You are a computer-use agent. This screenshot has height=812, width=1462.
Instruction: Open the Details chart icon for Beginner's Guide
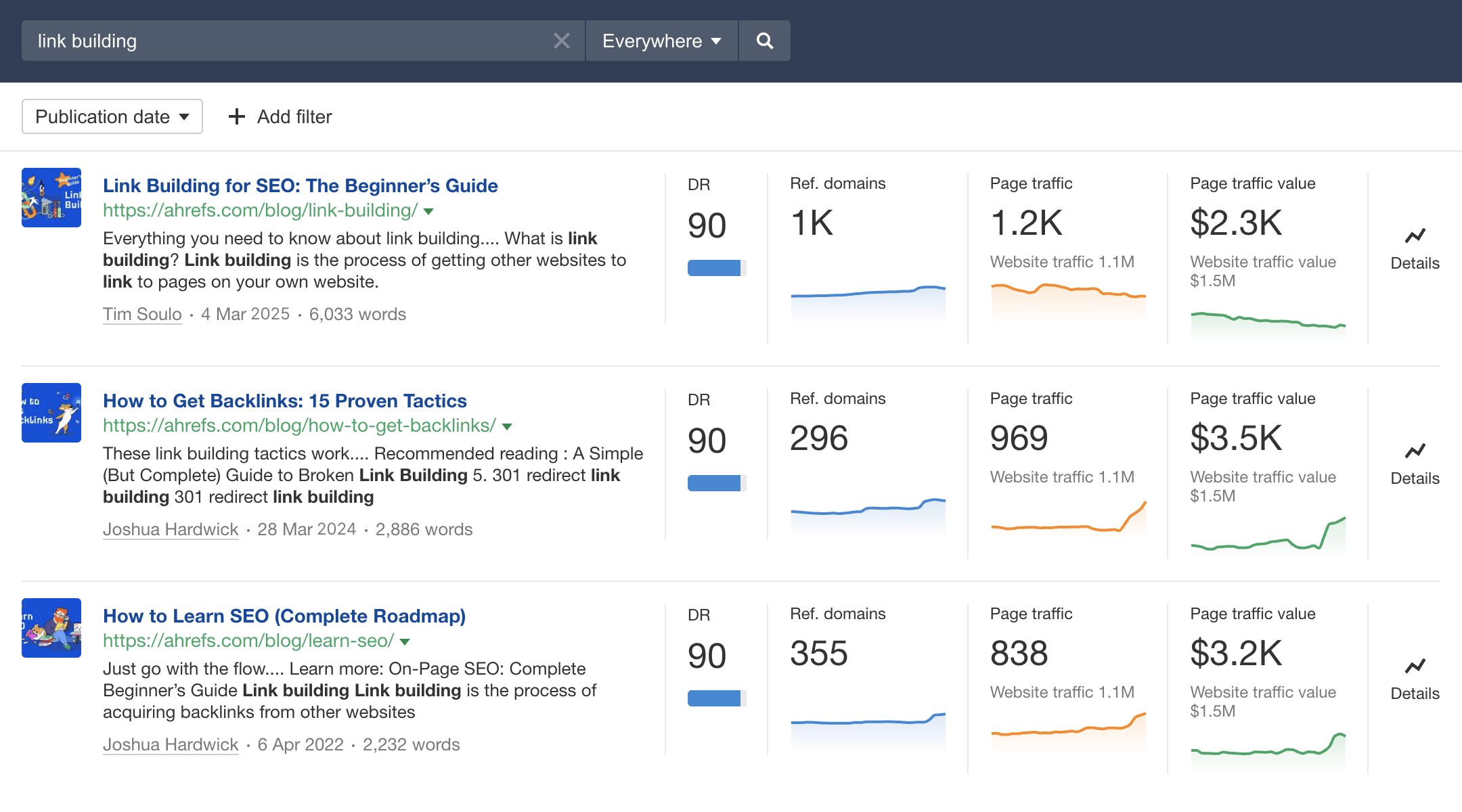[x=1415, y=236]
